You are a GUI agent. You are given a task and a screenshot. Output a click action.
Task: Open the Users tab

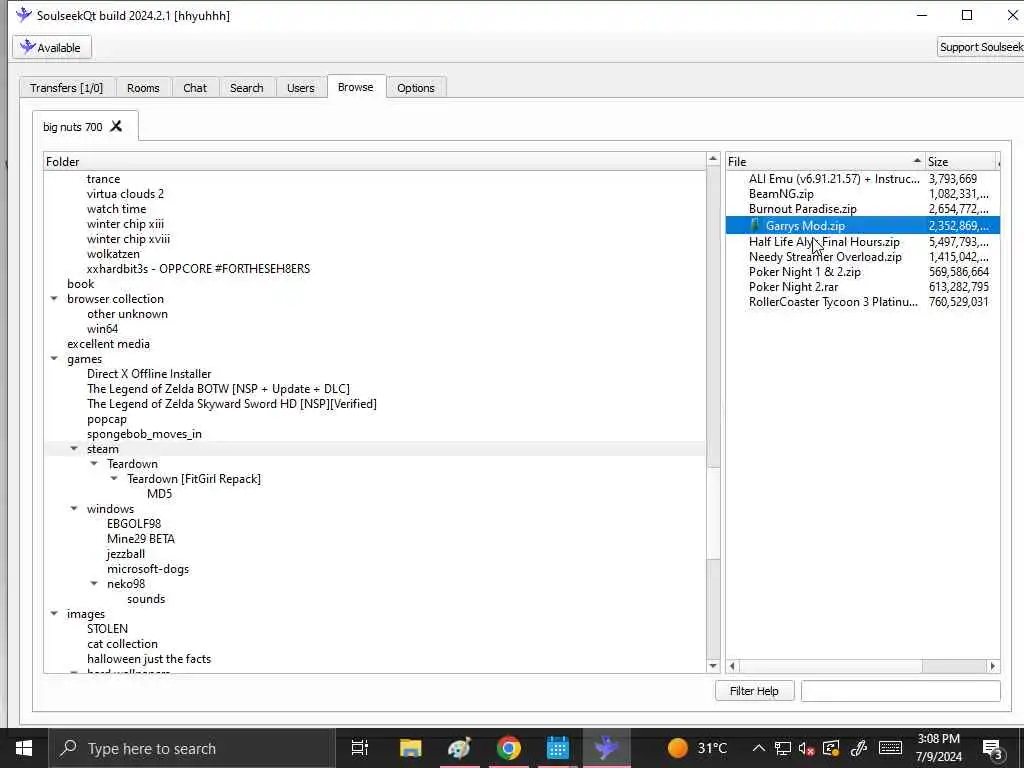(300, 88)
